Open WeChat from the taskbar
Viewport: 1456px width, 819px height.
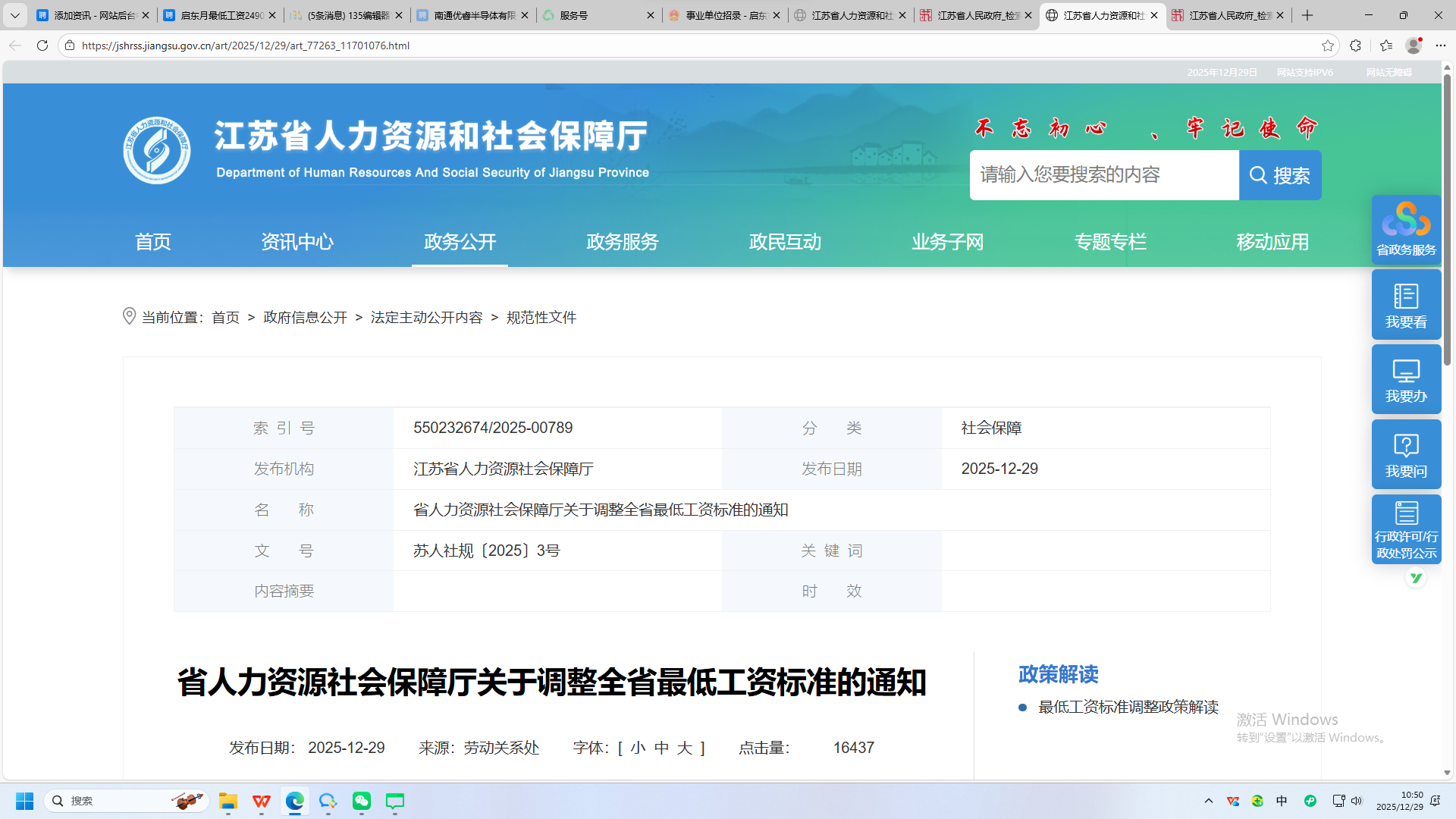click(x=362, y=801)
